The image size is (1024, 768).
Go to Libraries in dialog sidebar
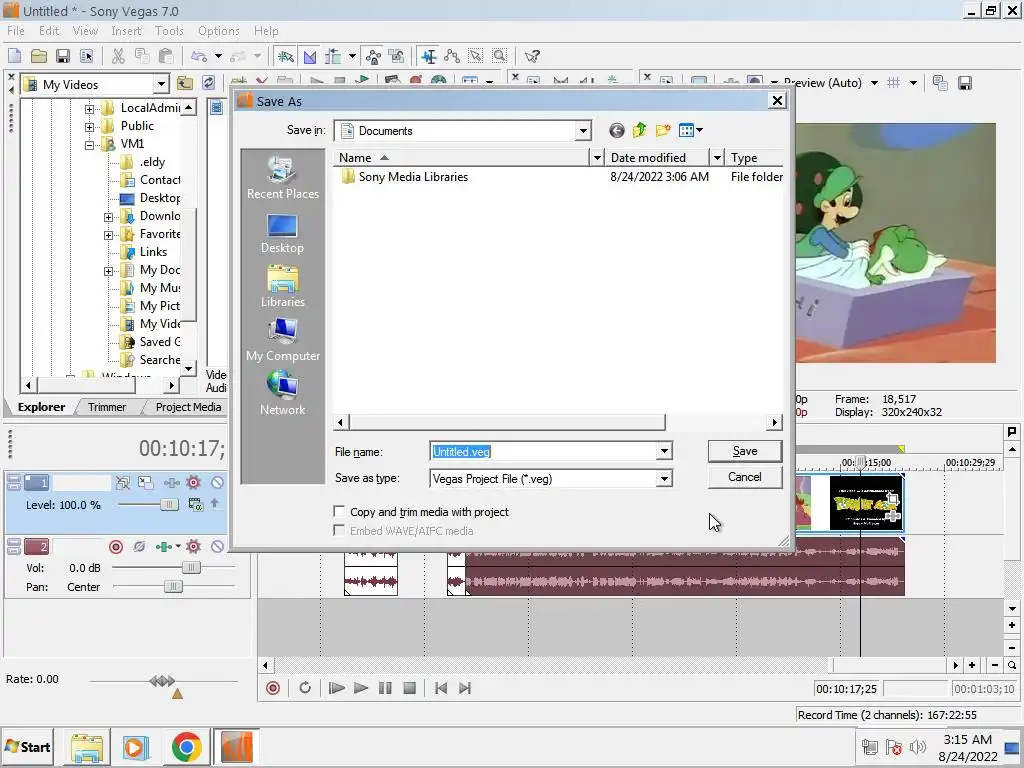[x=283, y=286]
